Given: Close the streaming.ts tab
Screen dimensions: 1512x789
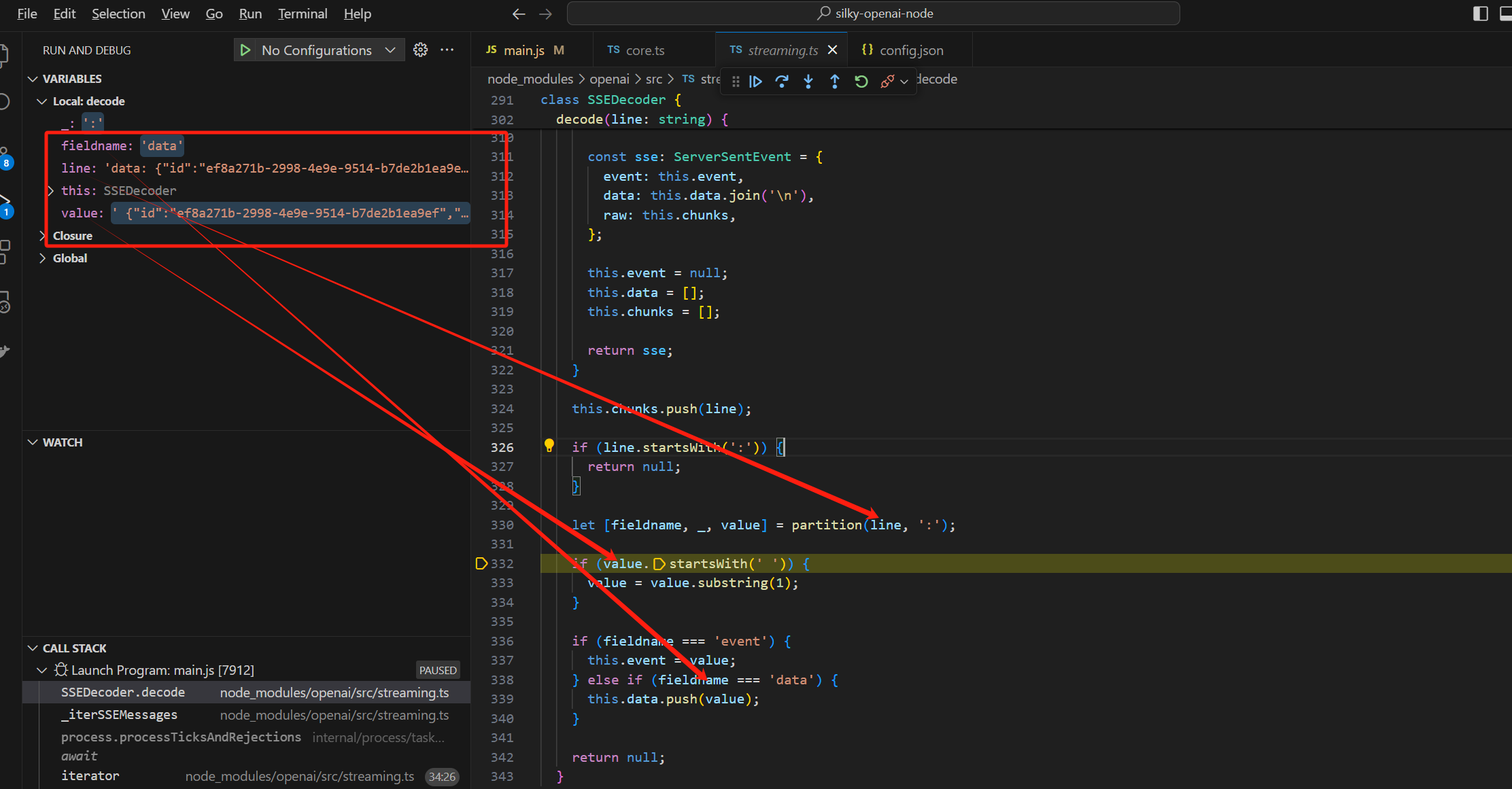Looking at the screenshot, I should (x=832, y=50).
